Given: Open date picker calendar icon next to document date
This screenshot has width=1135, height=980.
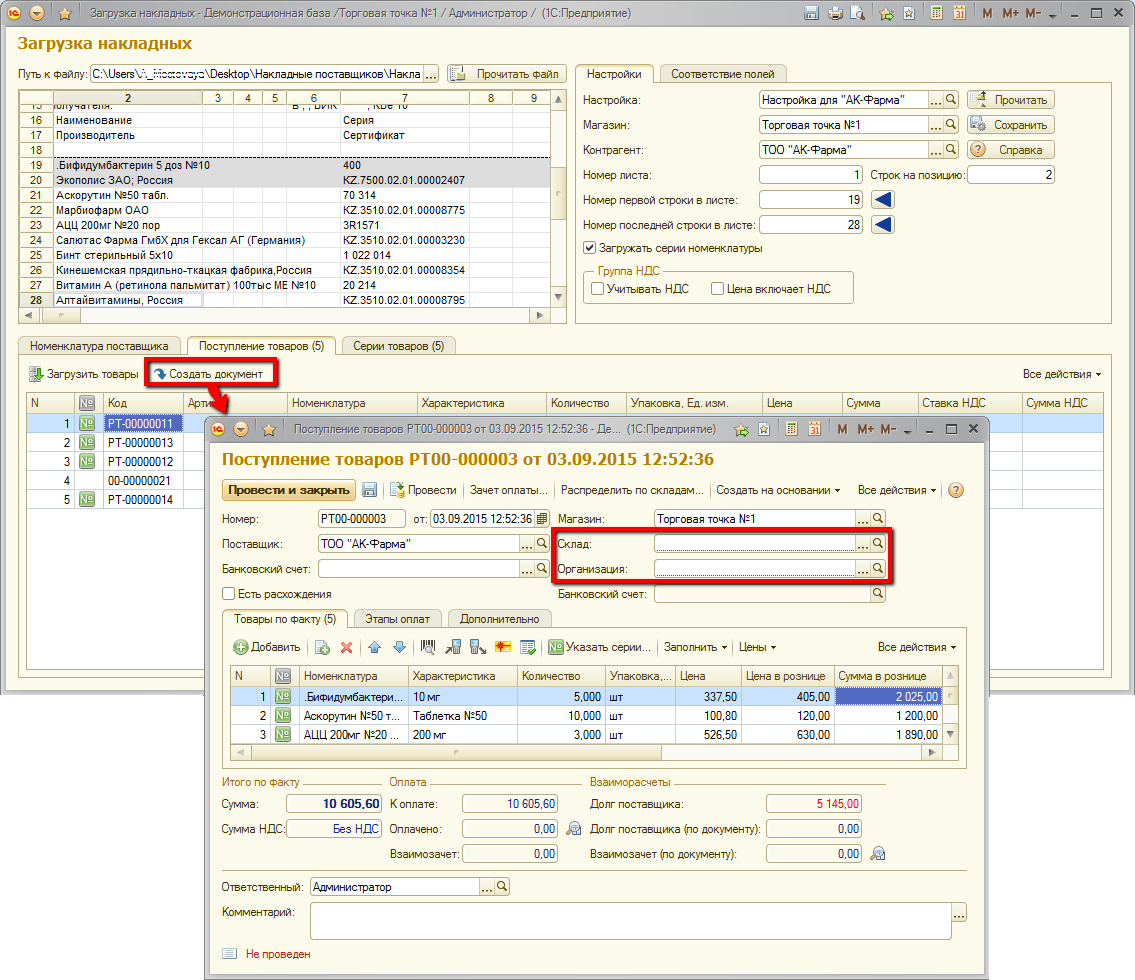Looking at the screenshot, I should [542, 518].
